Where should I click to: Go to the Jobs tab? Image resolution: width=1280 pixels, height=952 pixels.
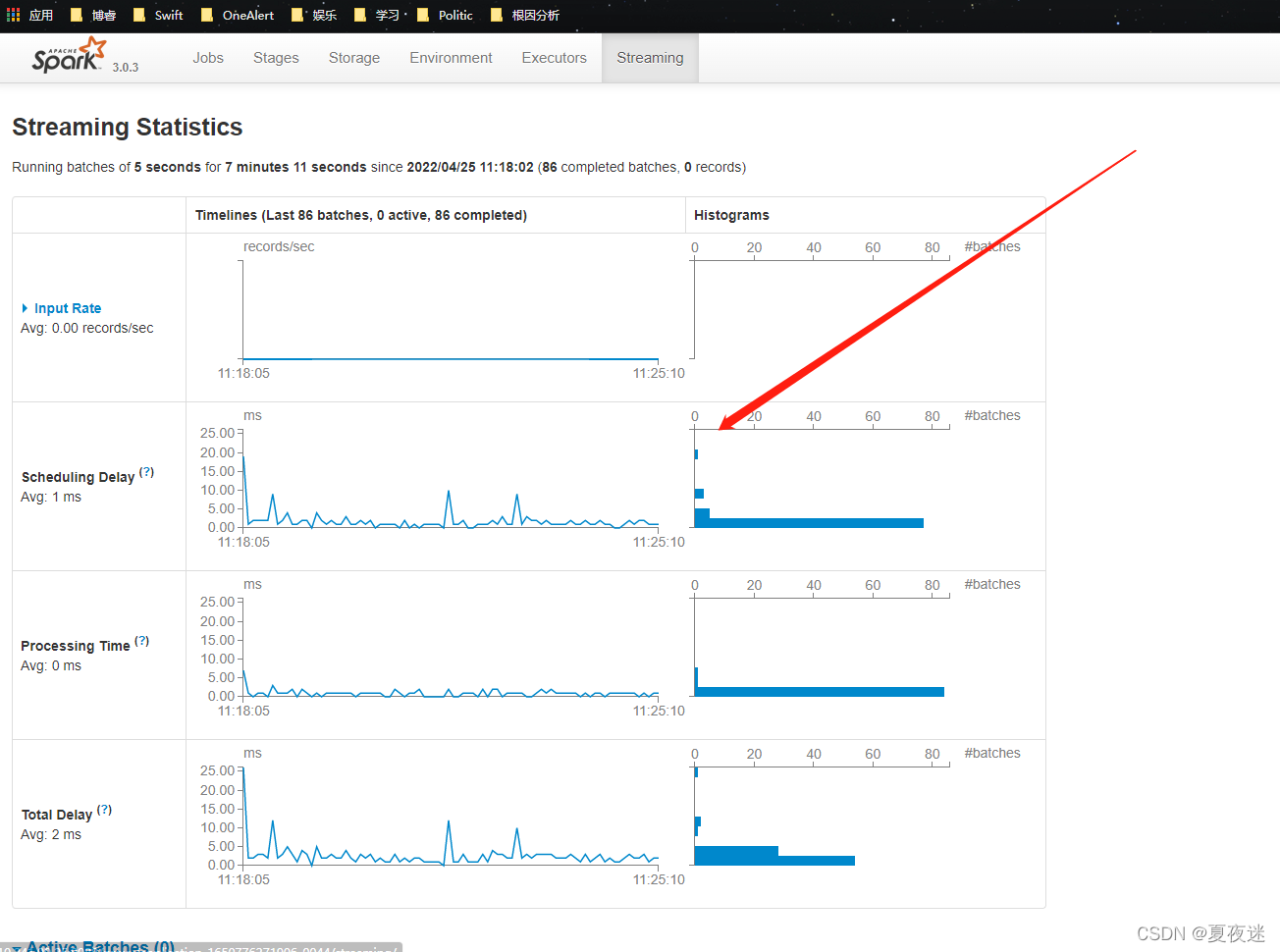click(x=208, y=58)
